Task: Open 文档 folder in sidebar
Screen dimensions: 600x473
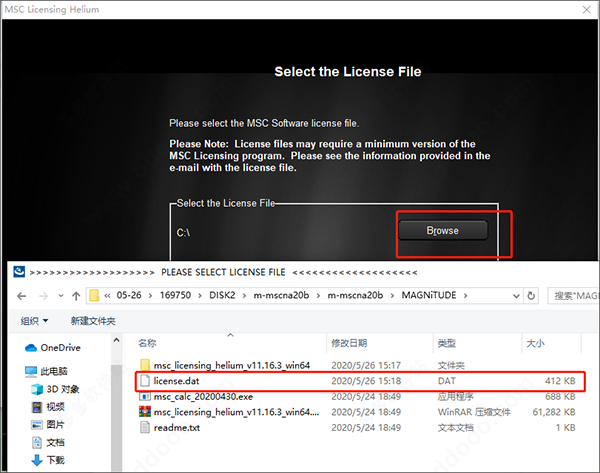Action: 55,442
